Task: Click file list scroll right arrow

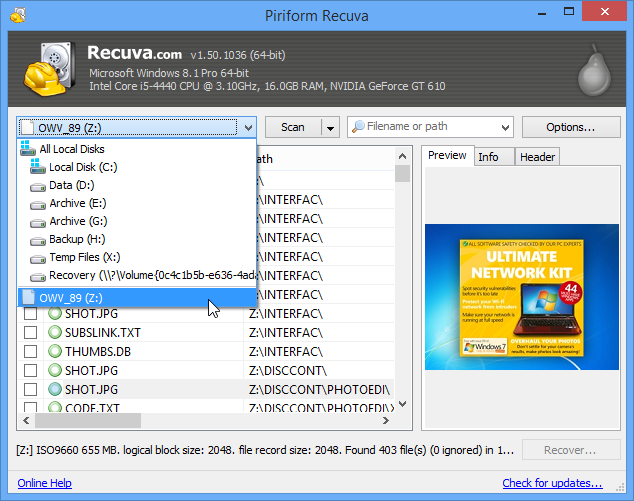Action: coord(385,421)
